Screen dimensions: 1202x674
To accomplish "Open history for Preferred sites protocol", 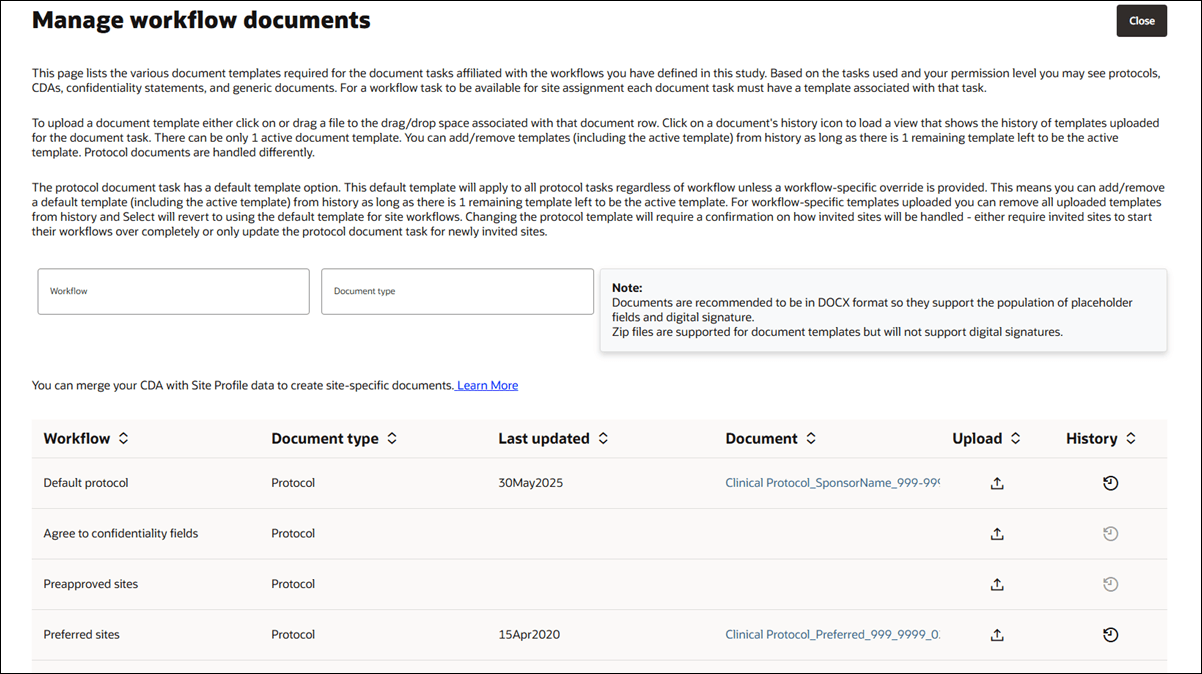I will pyautogui.click(x=1111, y=634).
